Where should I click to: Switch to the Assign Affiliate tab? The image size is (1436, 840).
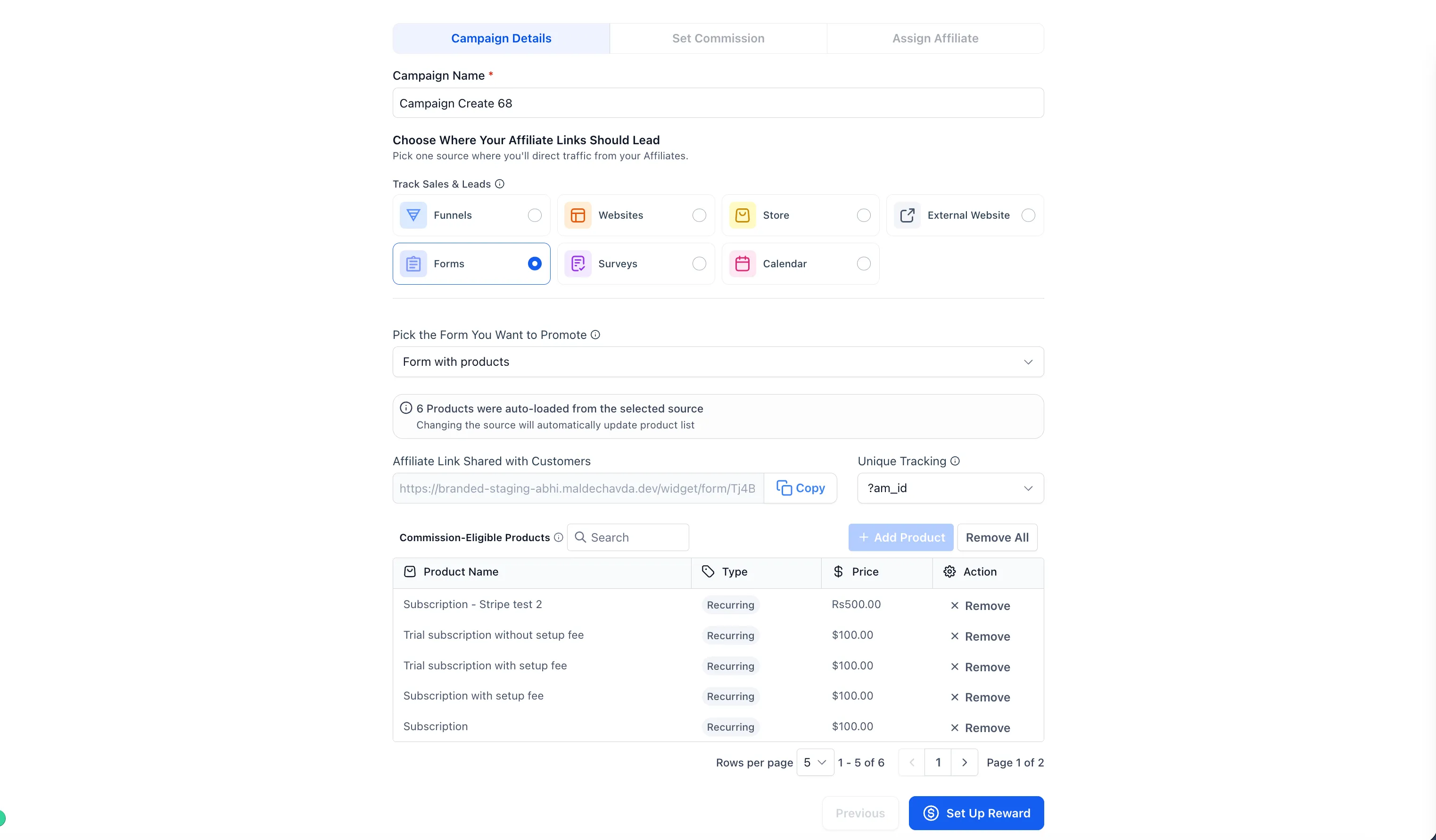[x=934, y=38]
